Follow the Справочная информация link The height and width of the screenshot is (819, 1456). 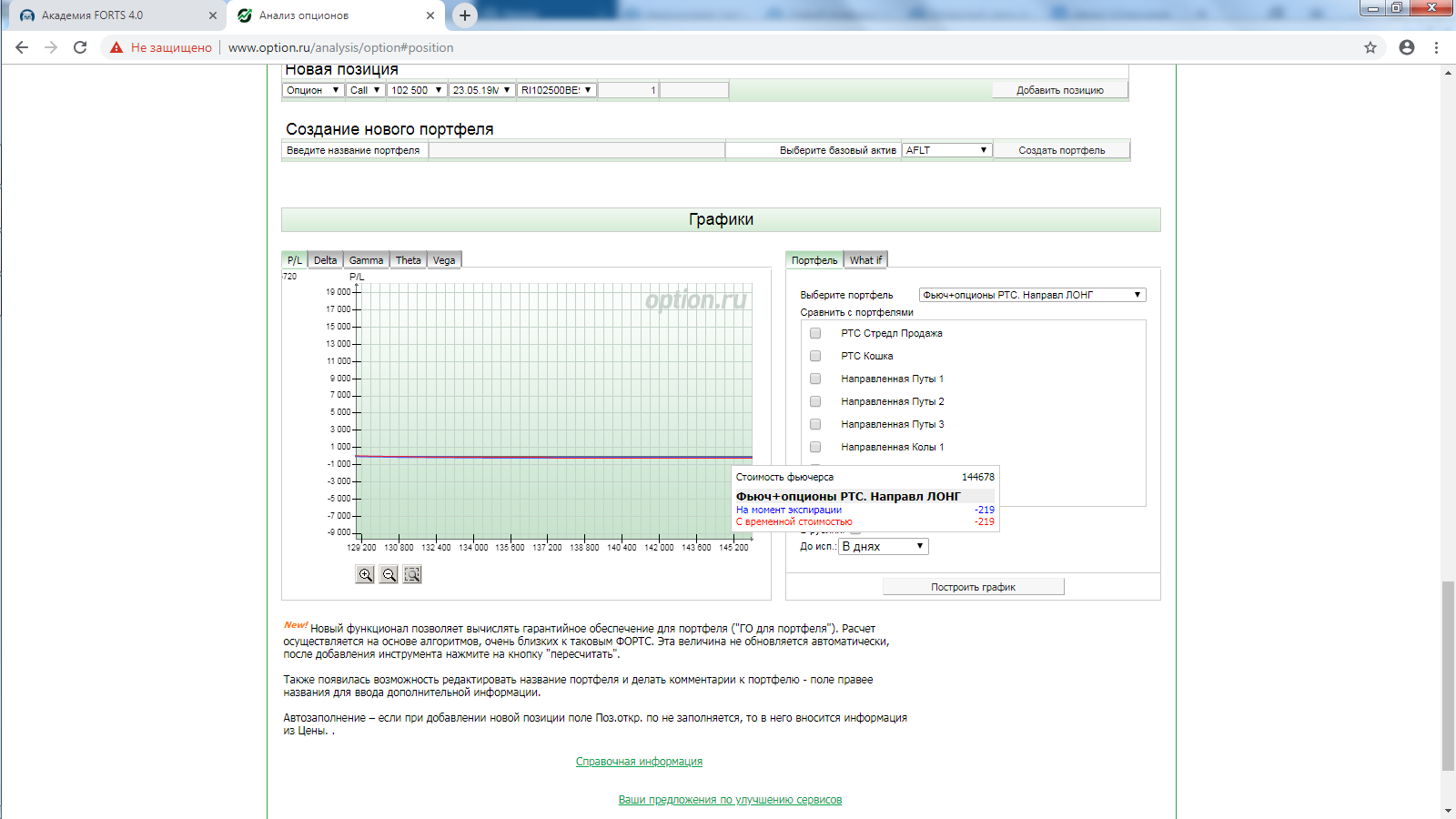(x=639, y=762)
